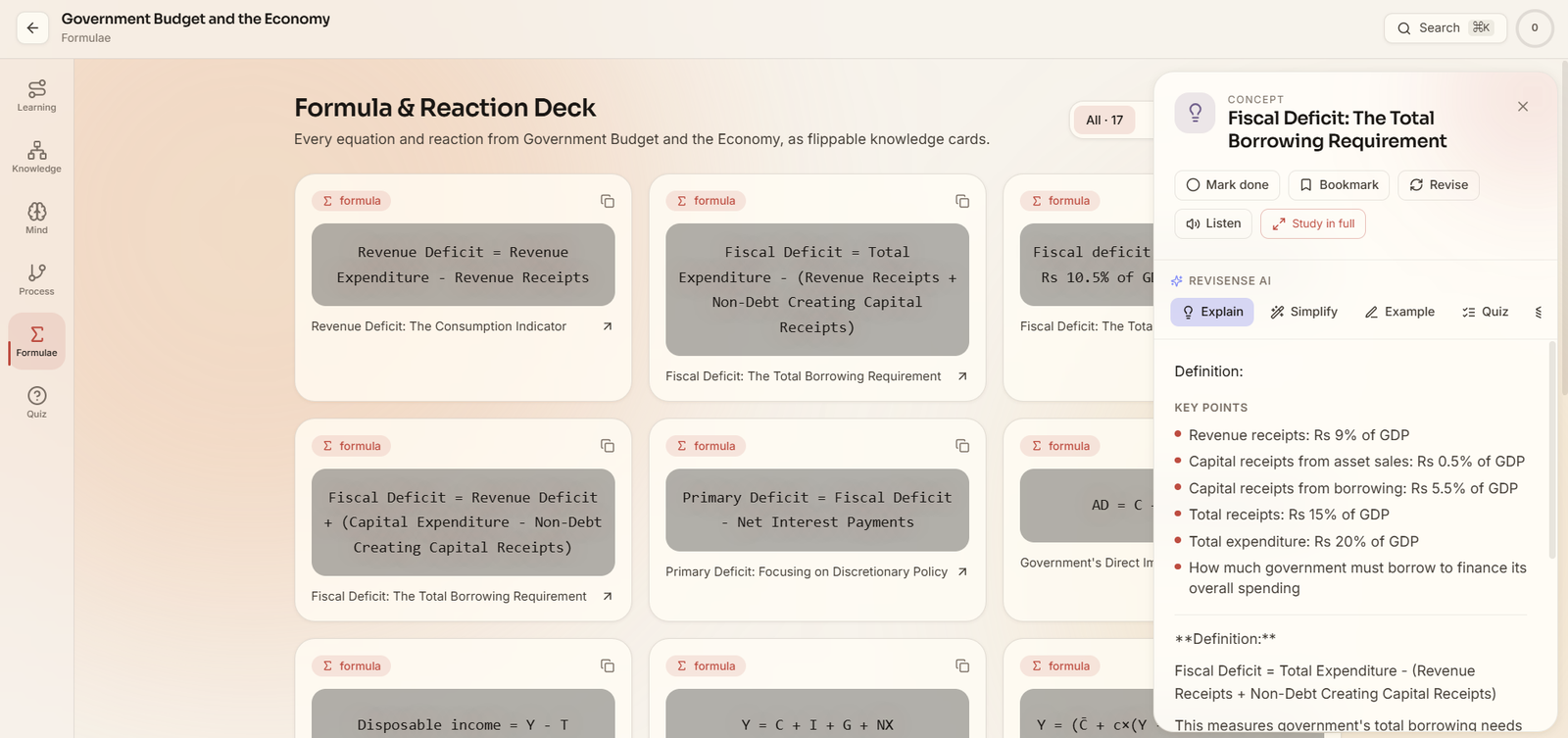The height and width of the screenshot is (738, 1568).
Task: Open the Mind sidebar section
Action: (x=36, y=218)
